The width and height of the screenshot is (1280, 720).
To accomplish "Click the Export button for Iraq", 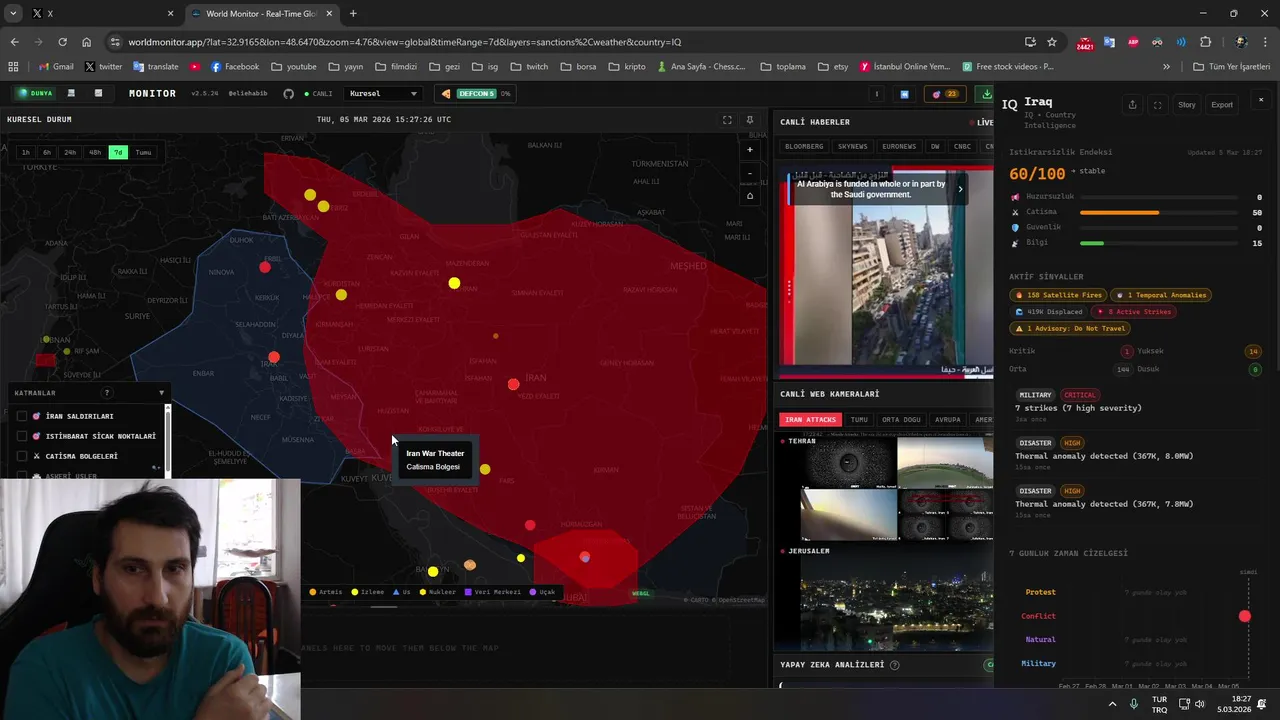I will coord(1222,105).
